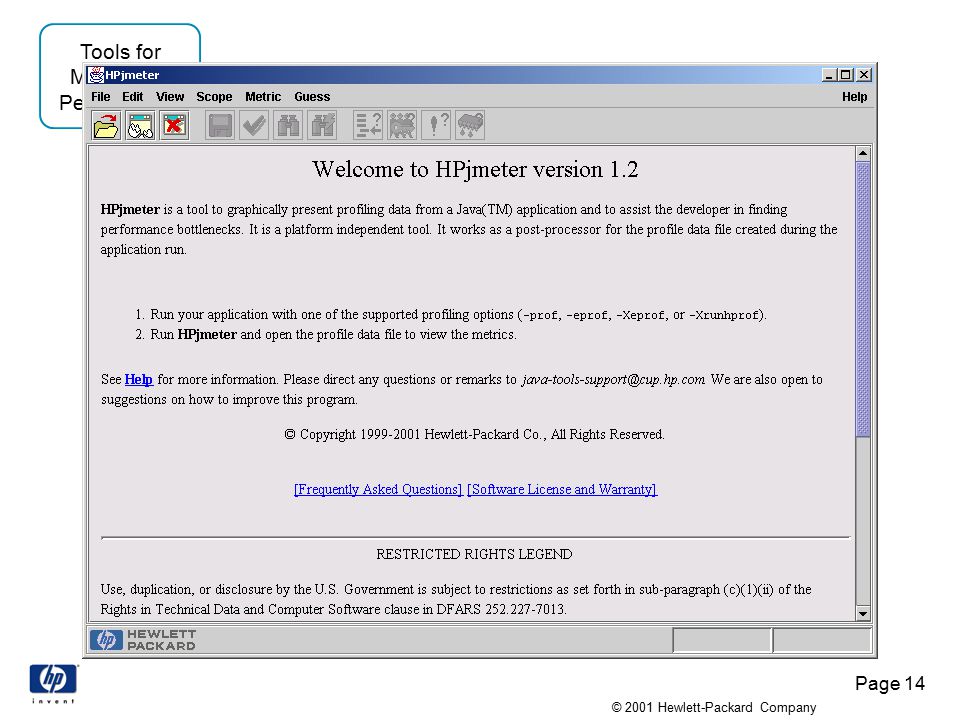Image resolution: width=960 pixels, height=720 pixels.
Task: Open the Help menu at right
Action: click(854, 97)
